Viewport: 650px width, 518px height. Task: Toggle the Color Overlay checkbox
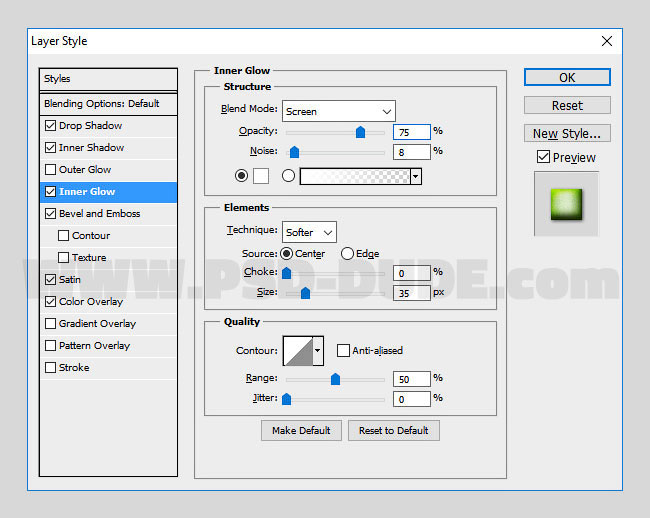50,301
